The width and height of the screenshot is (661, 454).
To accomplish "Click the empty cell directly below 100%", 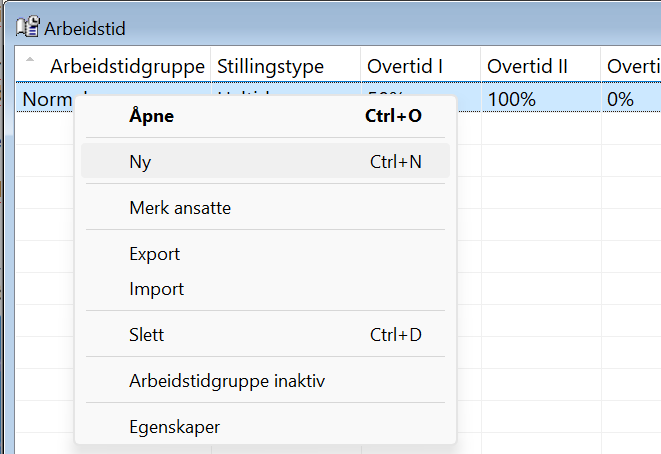I will click(x=540, y=130).
